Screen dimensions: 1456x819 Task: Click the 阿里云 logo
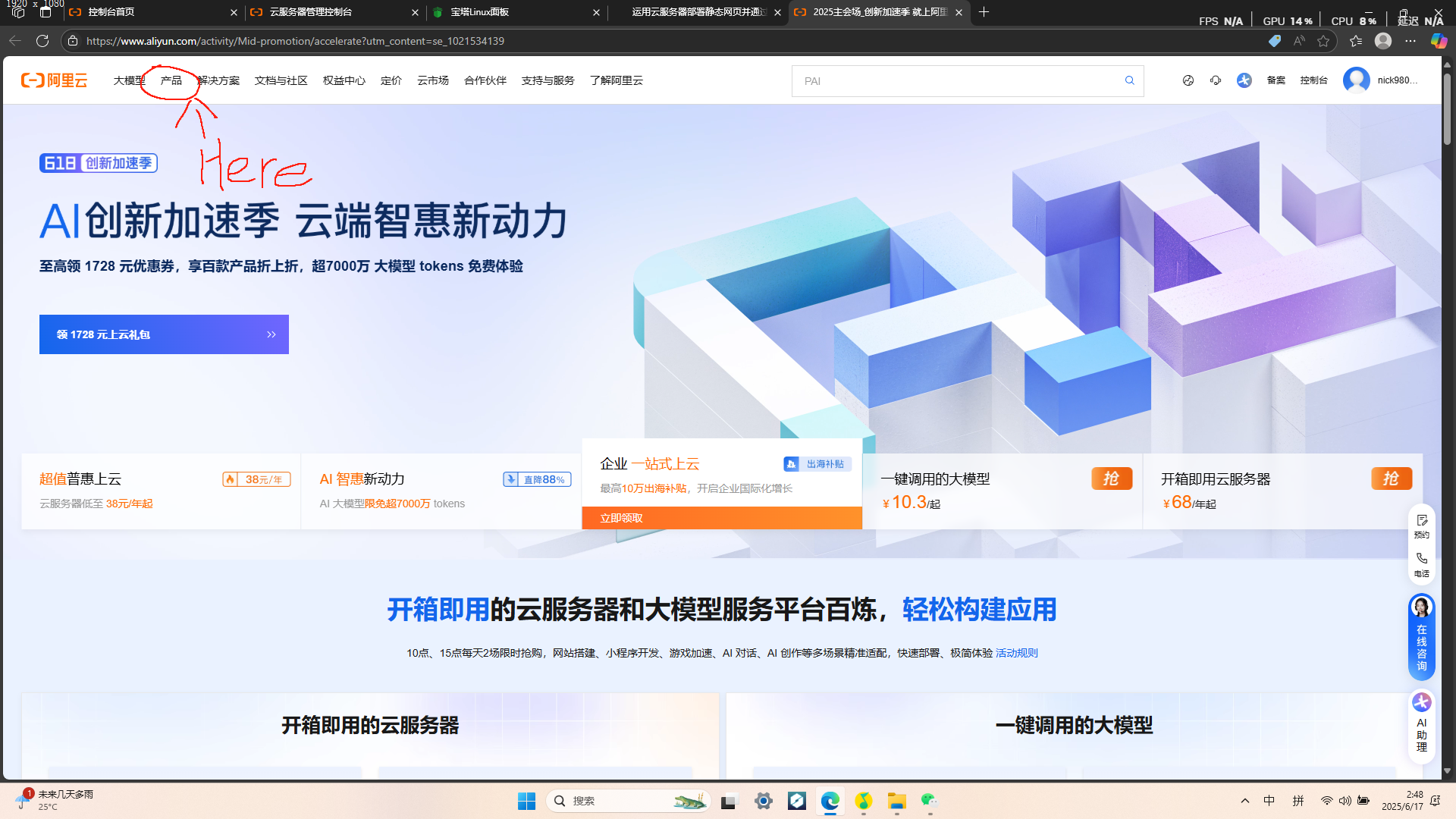pyautogui.click(x=55, y=80)
